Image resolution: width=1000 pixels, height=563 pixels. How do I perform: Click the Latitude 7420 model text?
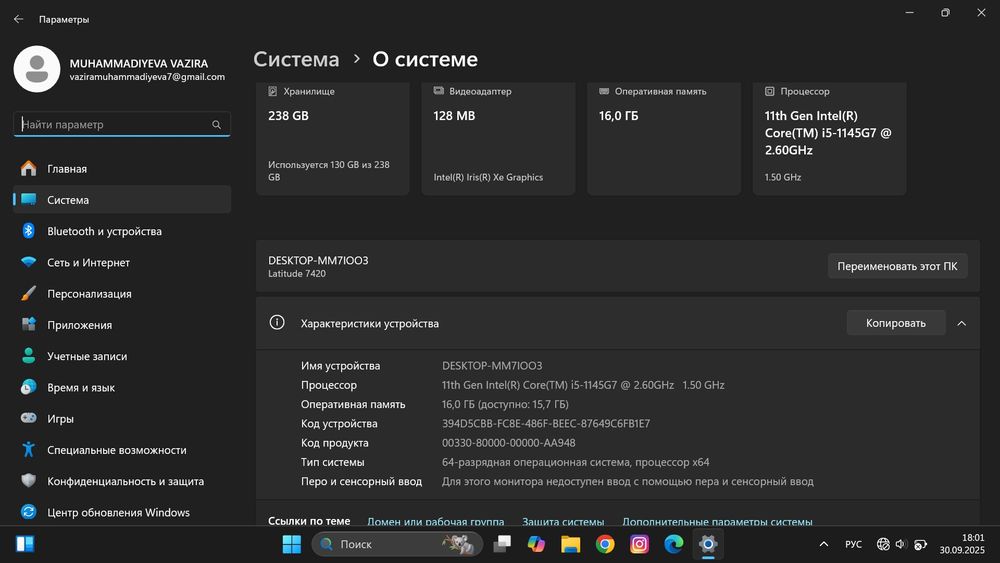[297, 274]
